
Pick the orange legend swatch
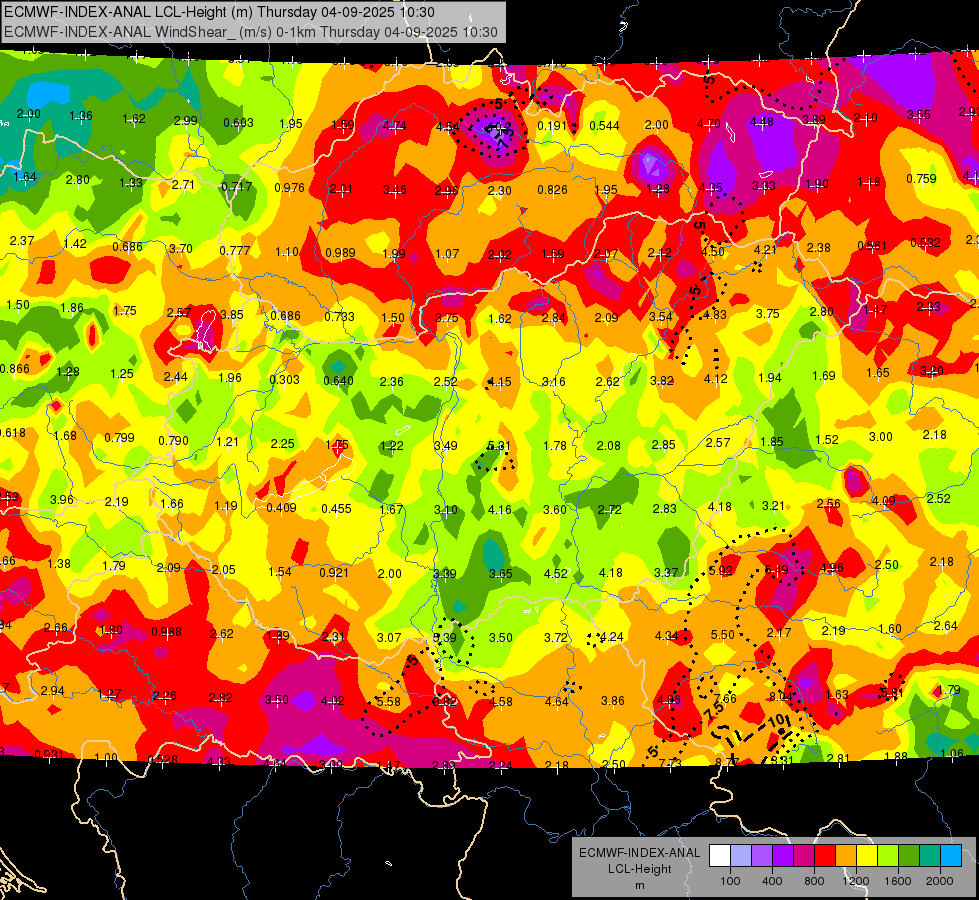pyautogui.click(x=846, y=855)
